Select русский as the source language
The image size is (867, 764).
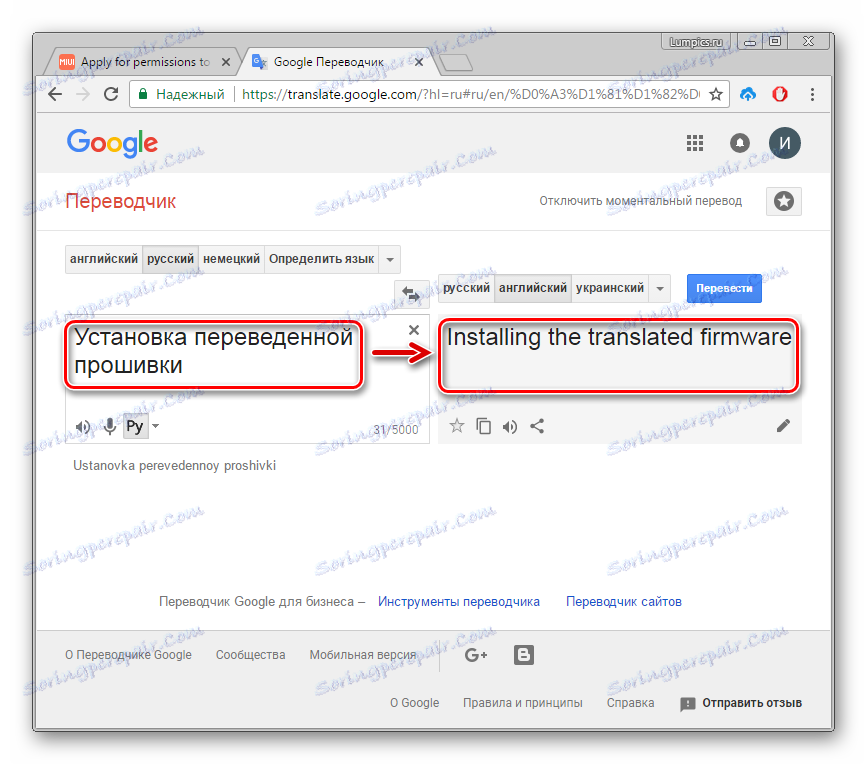[x=170, y=259]
